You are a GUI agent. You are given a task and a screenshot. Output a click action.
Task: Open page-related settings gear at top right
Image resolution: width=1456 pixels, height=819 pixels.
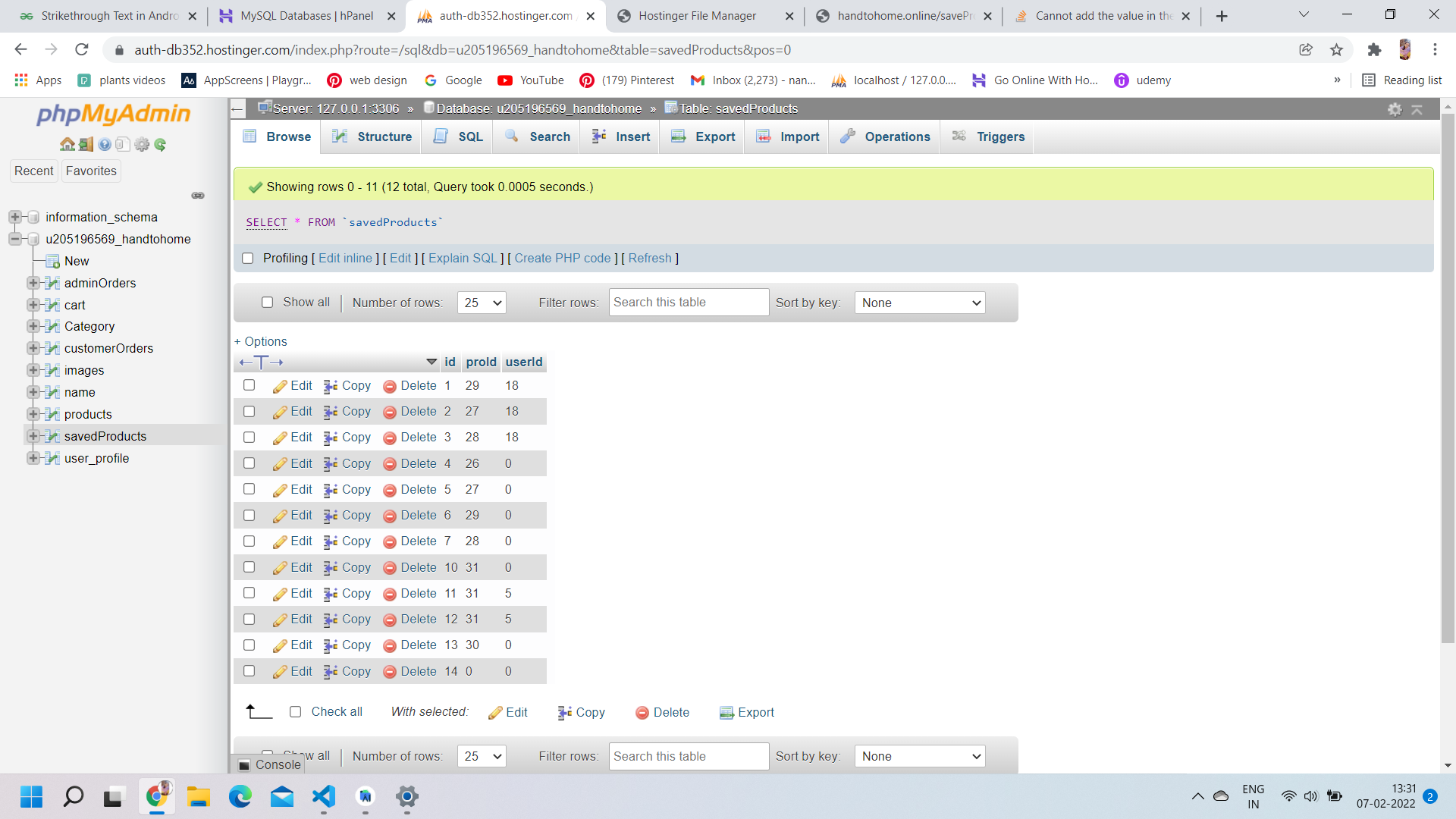point(1395,109)
